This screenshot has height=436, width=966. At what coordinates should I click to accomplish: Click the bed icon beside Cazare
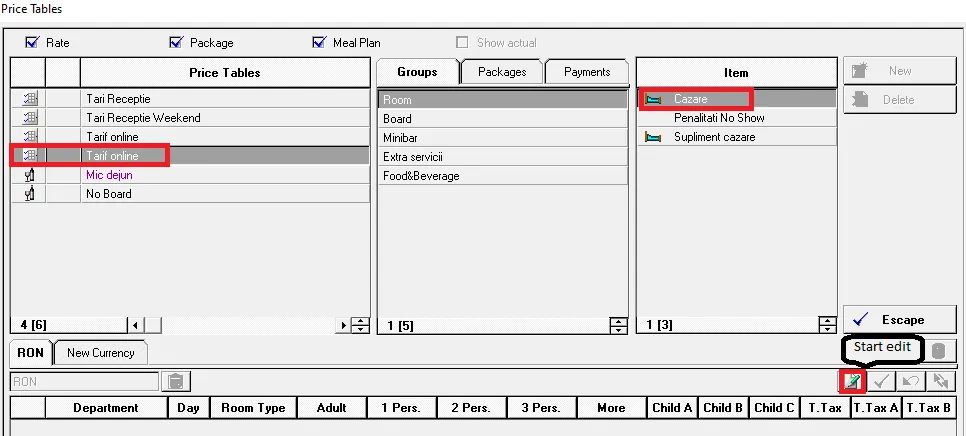coord(653,99)
